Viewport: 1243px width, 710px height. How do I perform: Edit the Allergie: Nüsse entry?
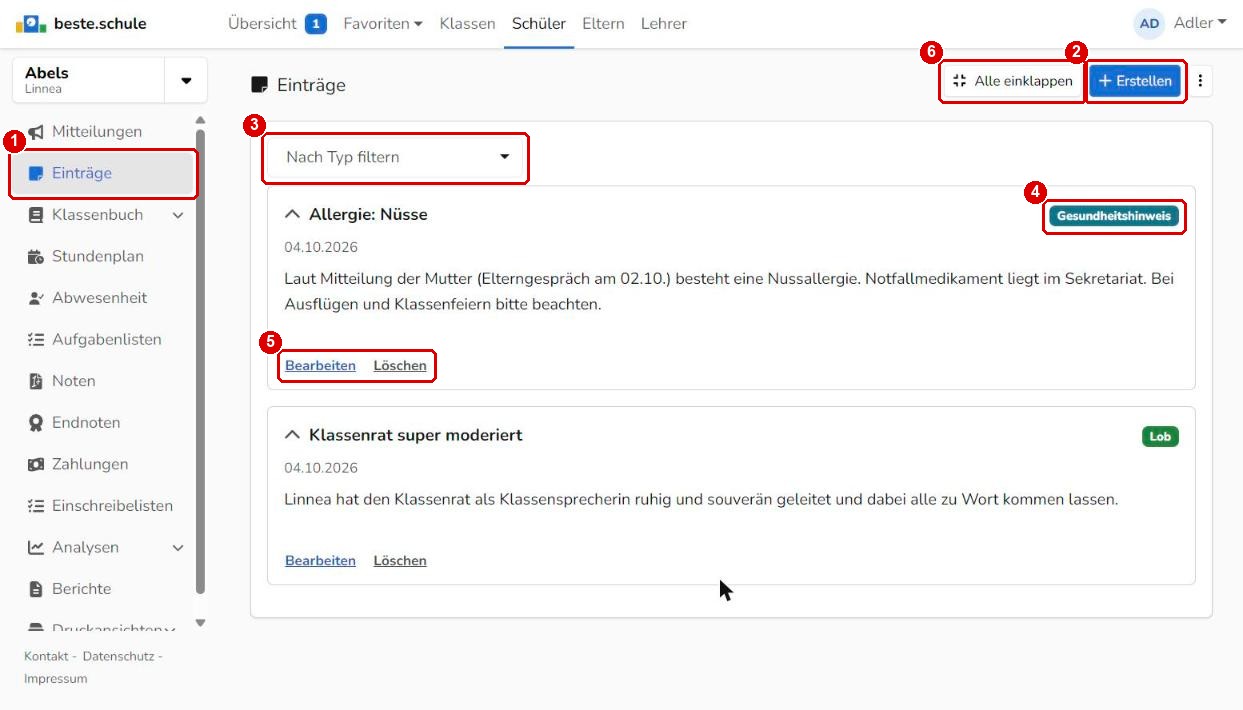[320, 366]
